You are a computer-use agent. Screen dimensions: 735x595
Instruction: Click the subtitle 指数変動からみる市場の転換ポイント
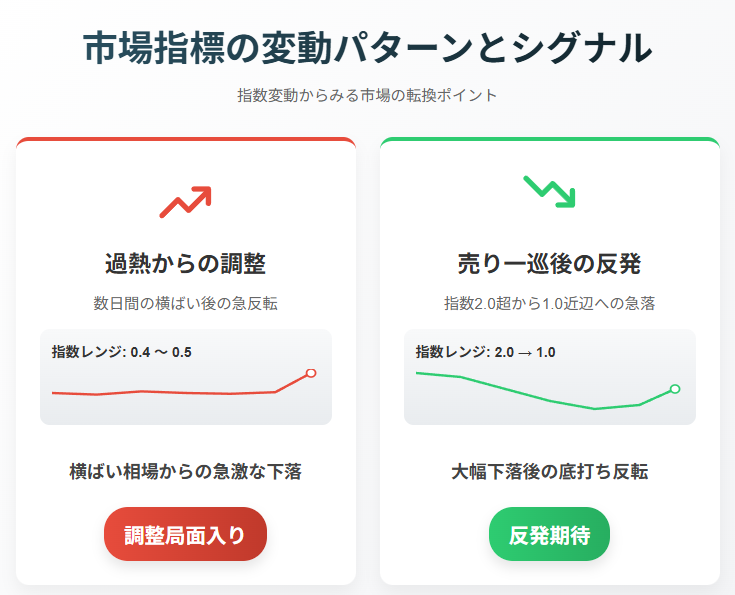368,95
